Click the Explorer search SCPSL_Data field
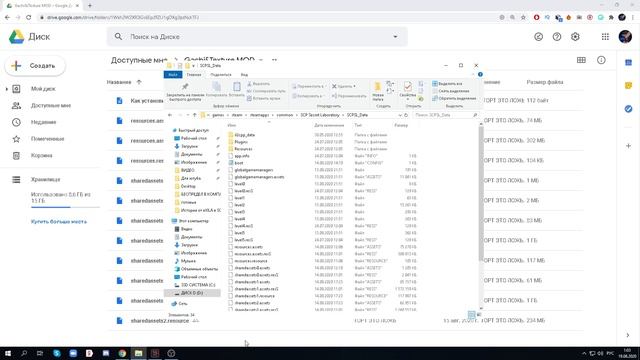 [x=445, y=115]
